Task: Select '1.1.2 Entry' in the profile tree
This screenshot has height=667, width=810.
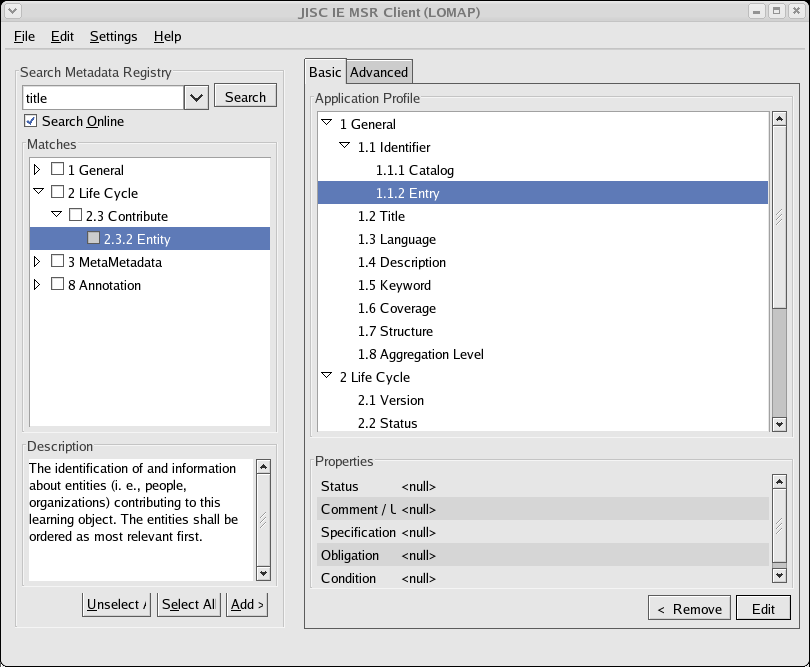Action: pyautogui.click(x=543, y=193)
